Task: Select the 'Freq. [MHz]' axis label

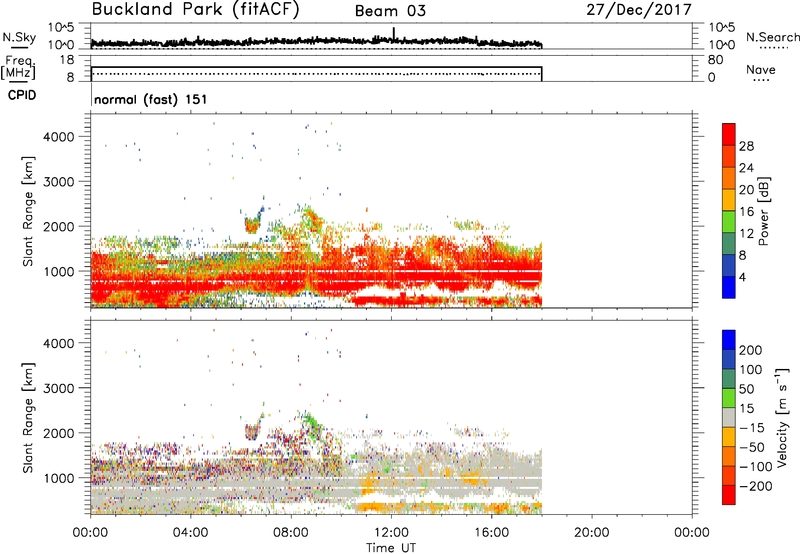Action: pyautogui.click(x=18, y=67)
